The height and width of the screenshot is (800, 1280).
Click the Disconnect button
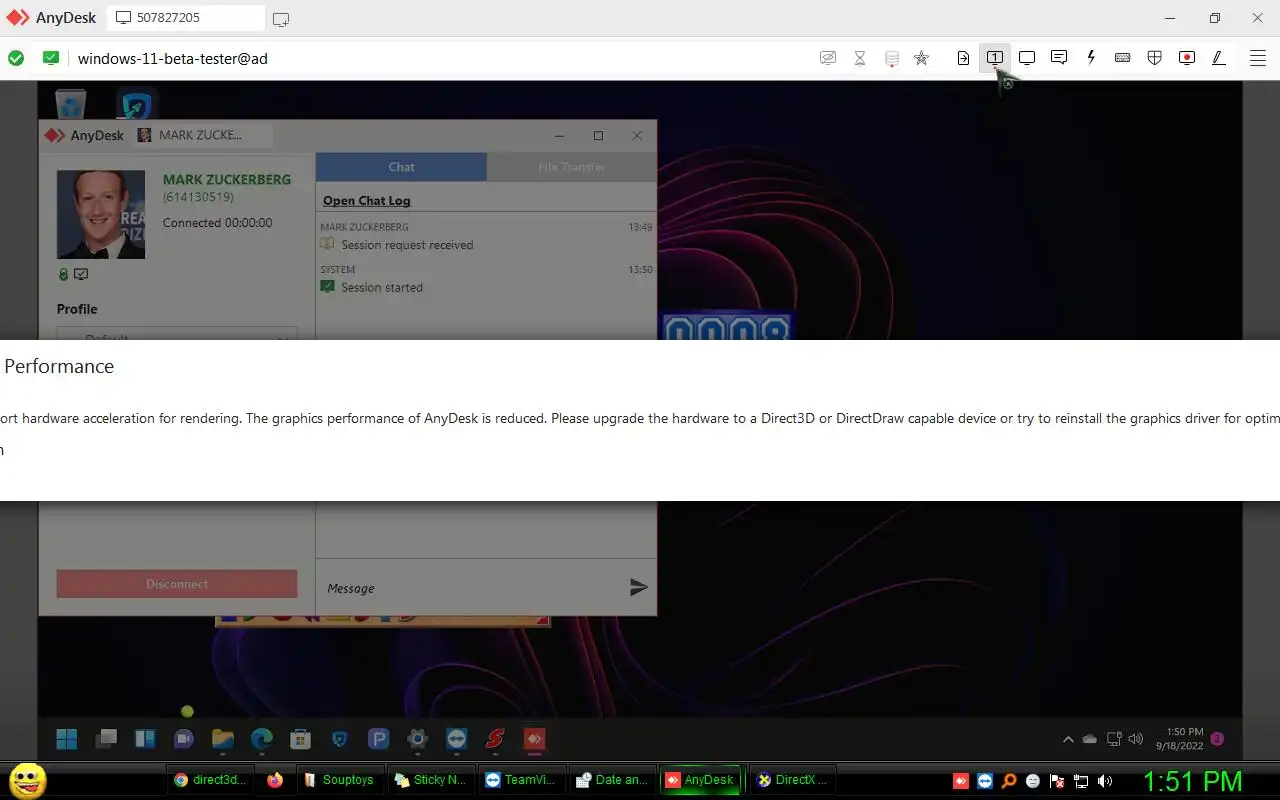click(x=177, y=584)
